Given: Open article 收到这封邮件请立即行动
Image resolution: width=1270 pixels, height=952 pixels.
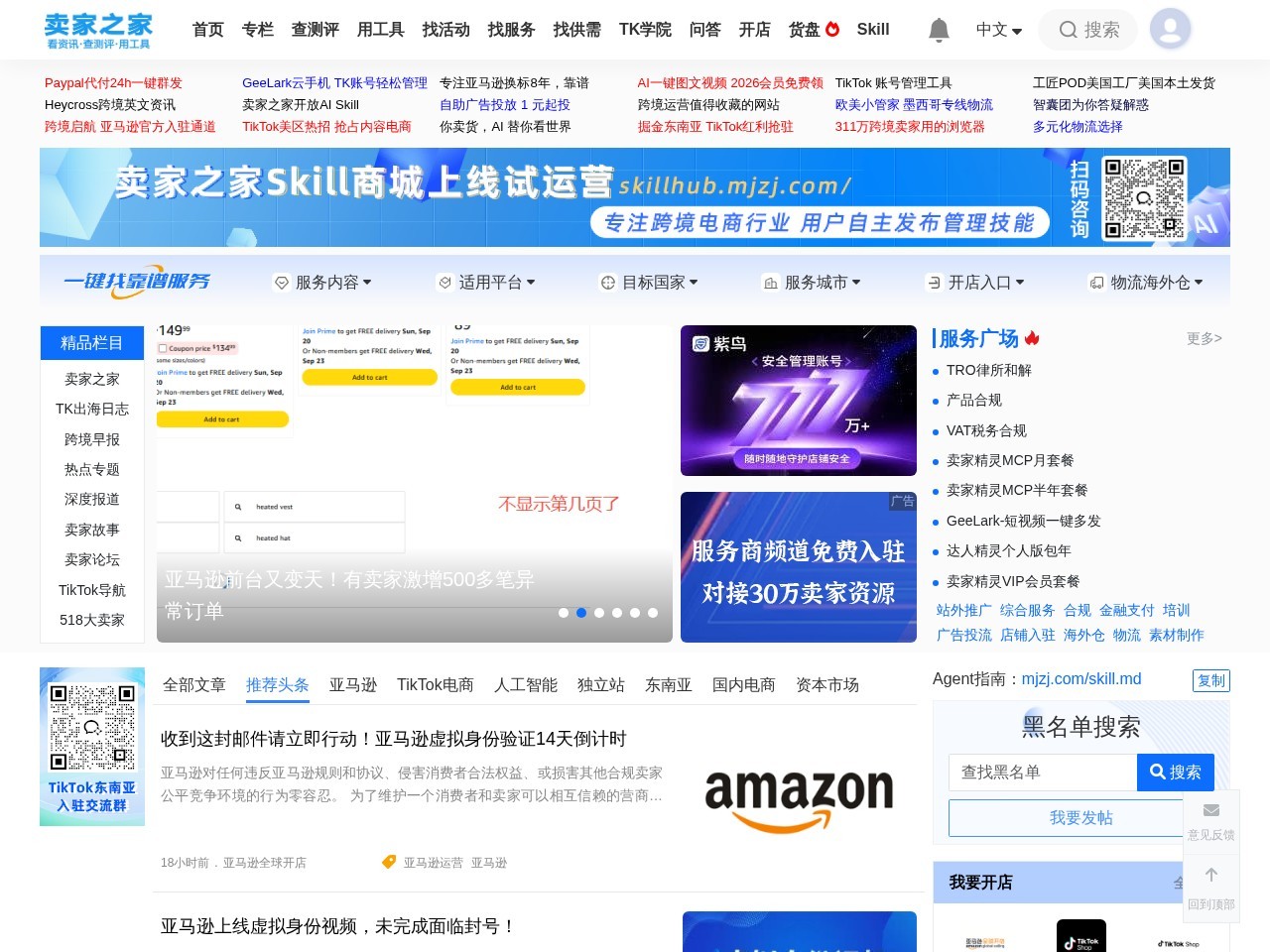Looking at the screenshot, I should 394,739.
